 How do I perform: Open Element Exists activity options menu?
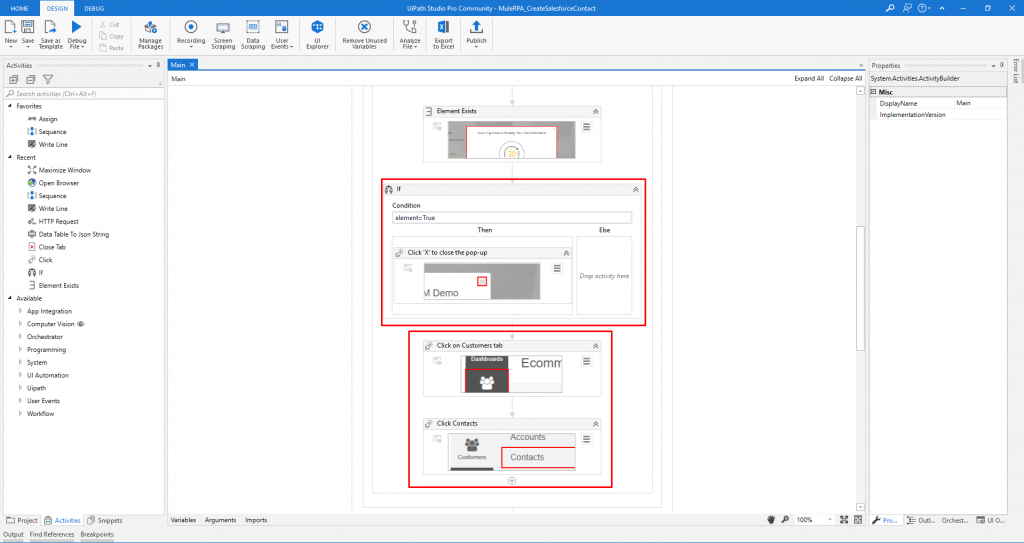tap(586, 127)
